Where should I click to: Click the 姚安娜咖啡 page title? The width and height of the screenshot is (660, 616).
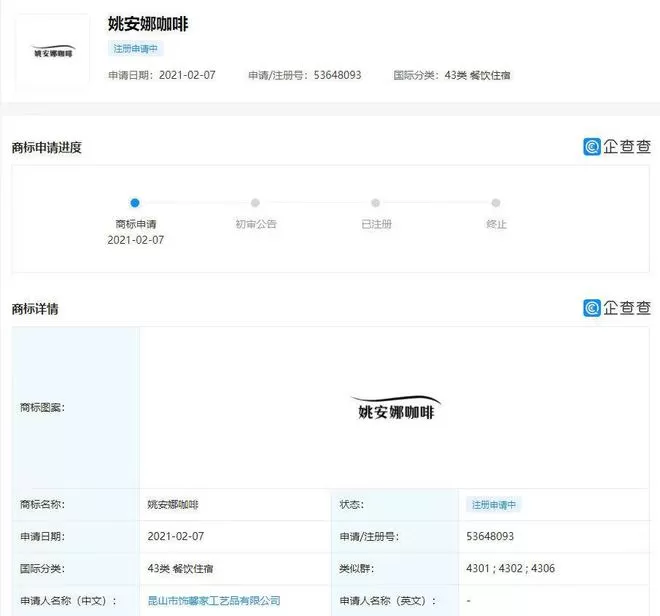click(x=148, y=24)
